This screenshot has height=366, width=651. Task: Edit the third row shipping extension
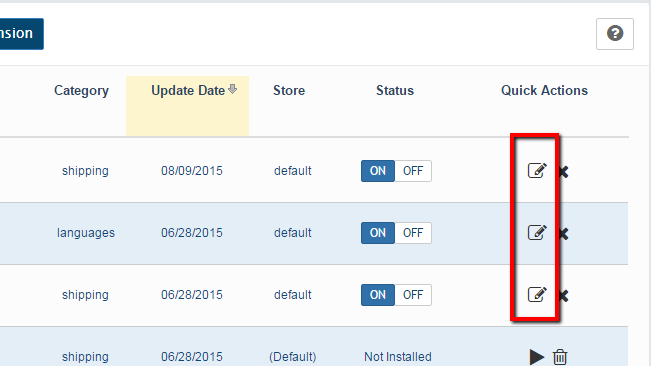(537, 294)
